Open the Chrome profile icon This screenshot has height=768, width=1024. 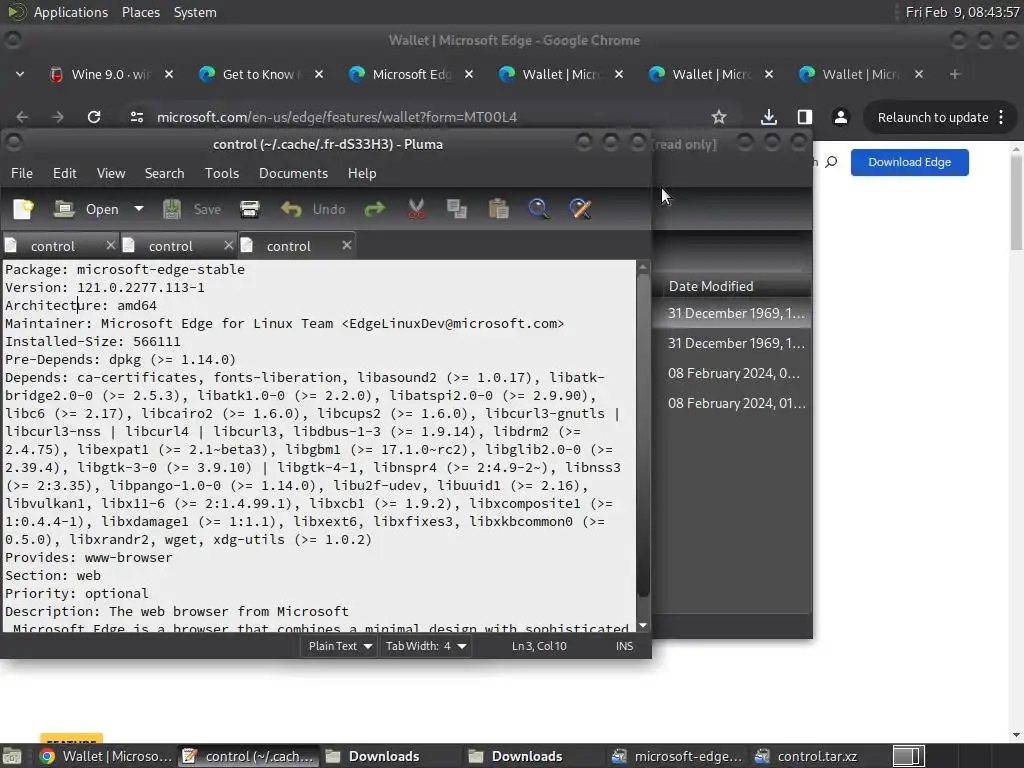point(840,117)
